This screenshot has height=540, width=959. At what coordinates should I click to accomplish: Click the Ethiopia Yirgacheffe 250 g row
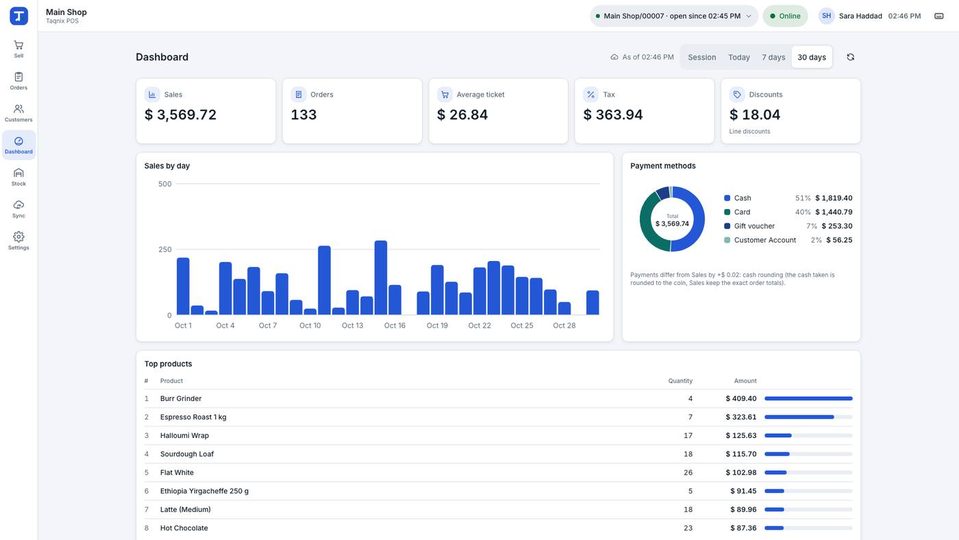[x=498, y=491]
